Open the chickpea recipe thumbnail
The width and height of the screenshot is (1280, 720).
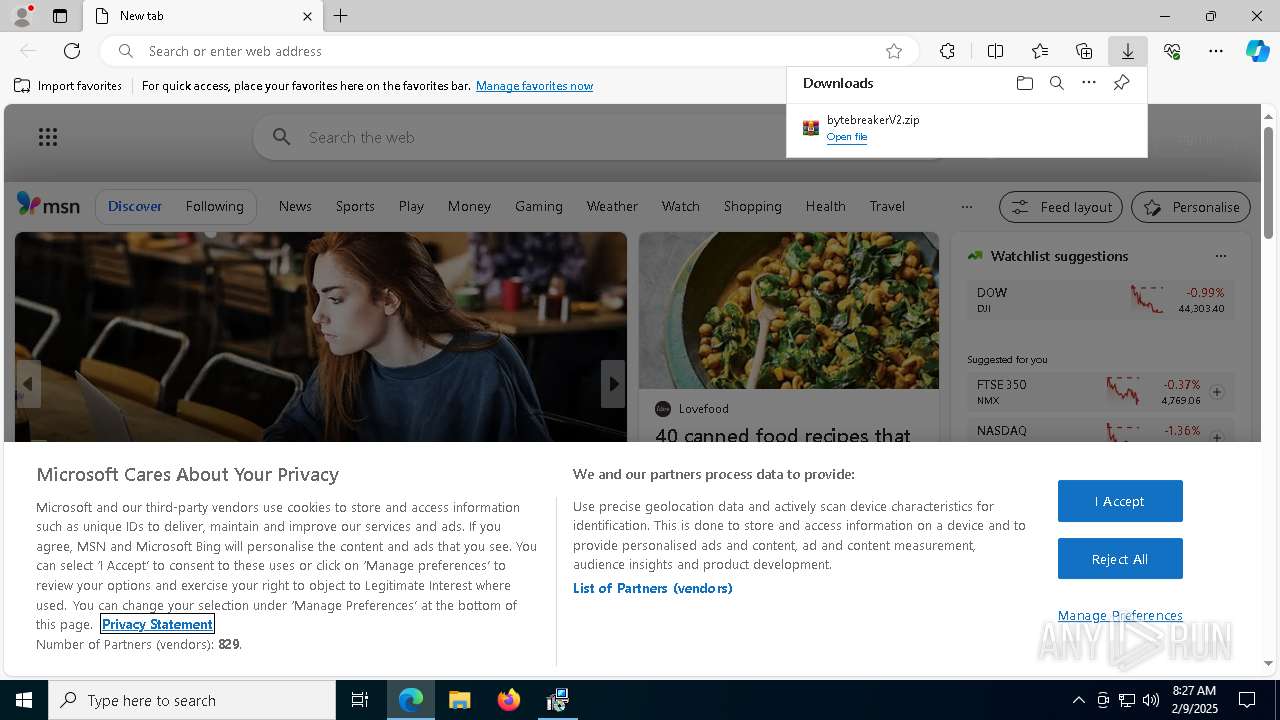(788, 311)
